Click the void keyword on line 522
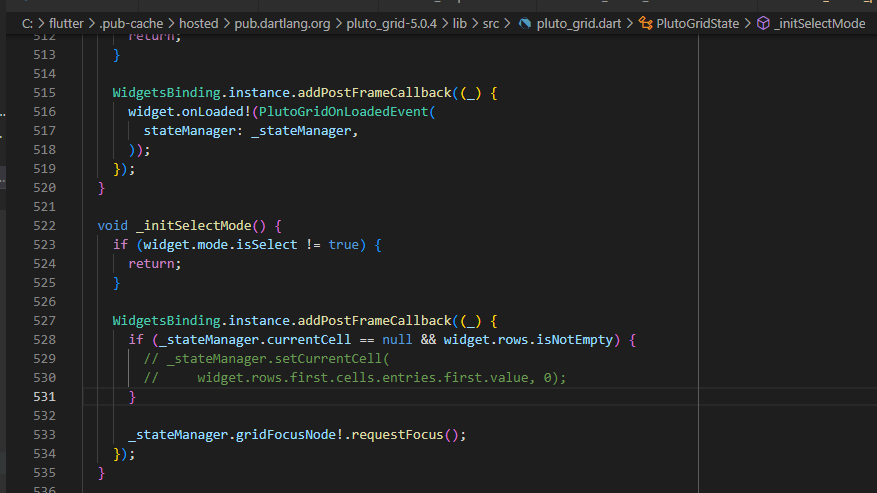This screenshot has width=877, height=493. click(112, 226)
